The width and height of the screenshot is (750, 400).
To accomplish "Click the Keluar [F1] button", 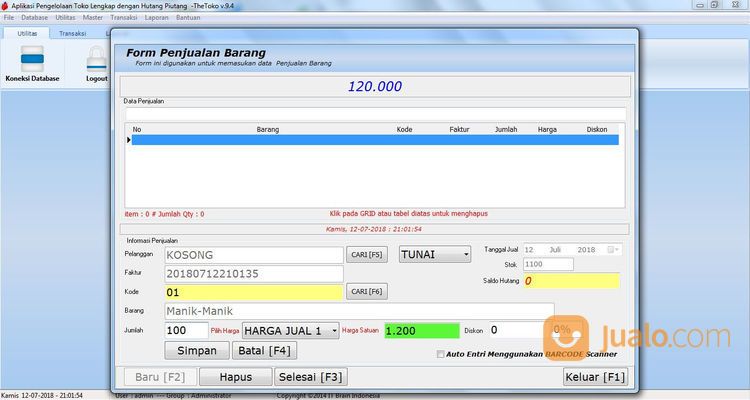I will [x=596, y=377].
